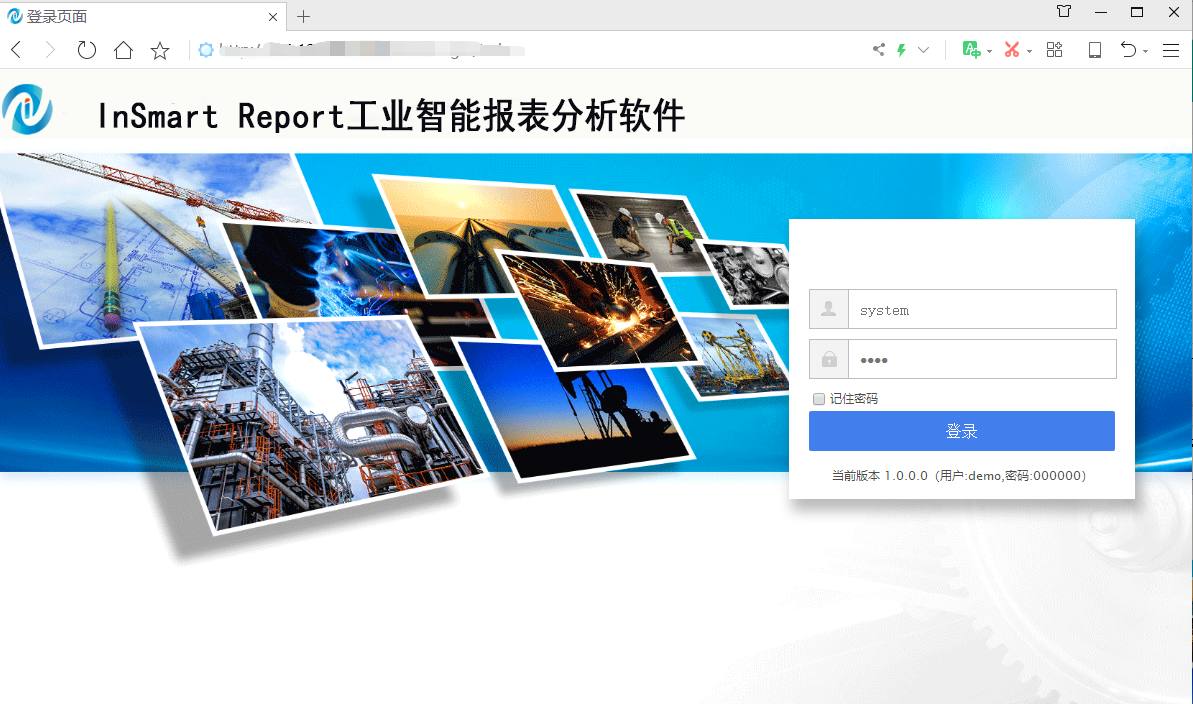Open the undo closed tab dropdown arrow

click(x=1145, y=52)
